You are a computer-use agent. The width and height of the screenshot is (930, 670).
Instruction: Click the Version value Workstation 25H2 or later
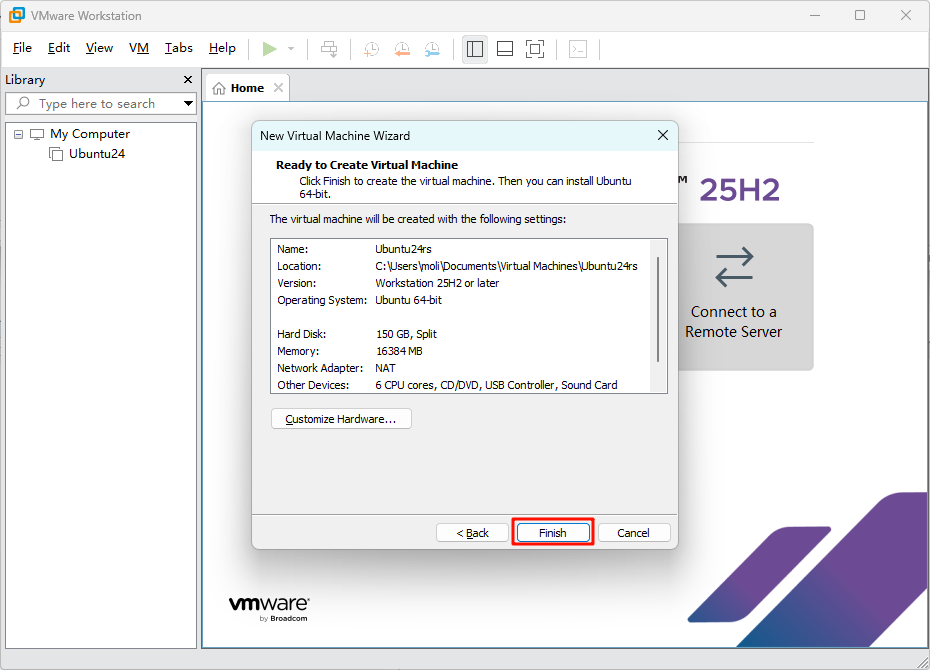[437, 283]
